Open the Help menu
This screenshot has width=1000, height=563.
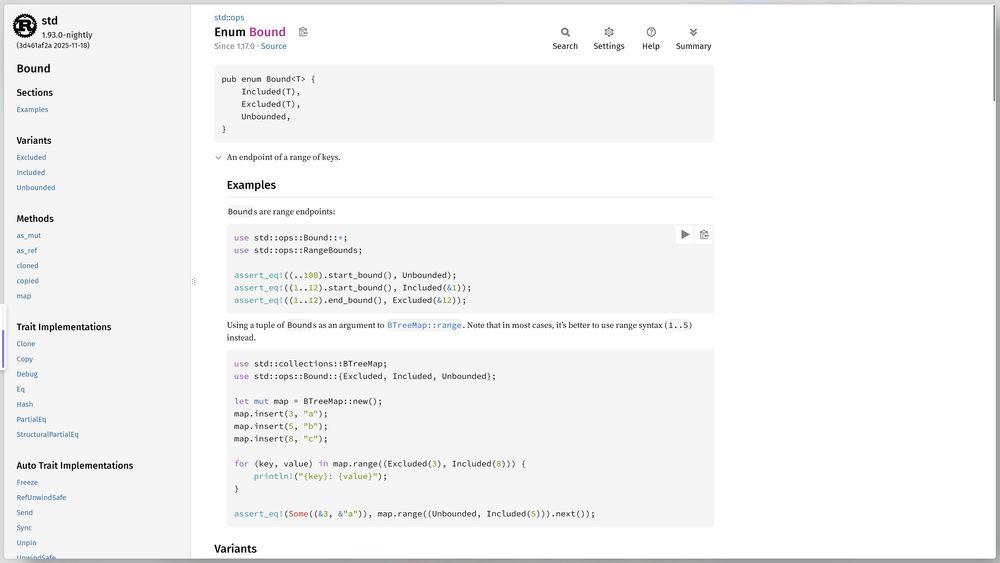tap(651, 39)
